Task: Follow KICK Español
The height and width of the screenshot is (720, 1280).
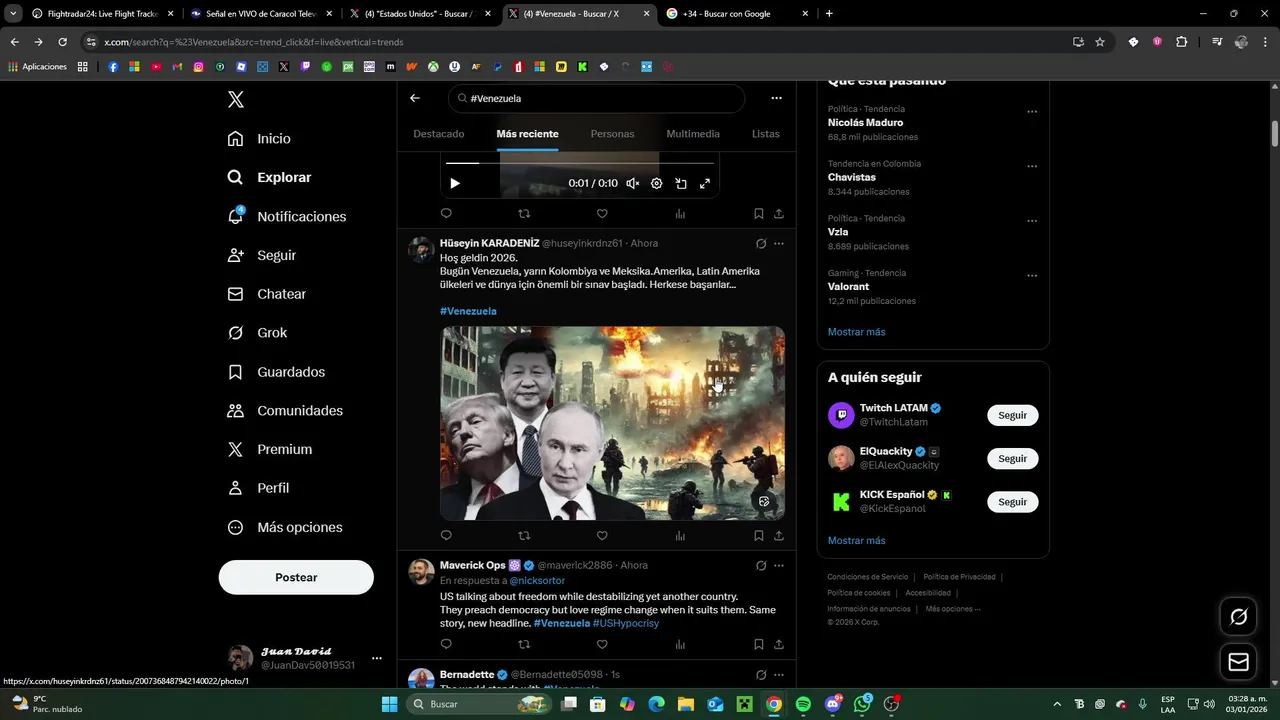Action: (1012, 502)
